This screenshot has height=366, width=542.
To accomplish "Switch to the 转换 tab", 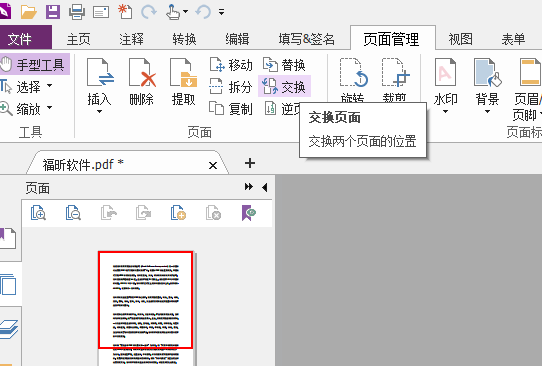I will pyautogui.click(x=184, y=39).
